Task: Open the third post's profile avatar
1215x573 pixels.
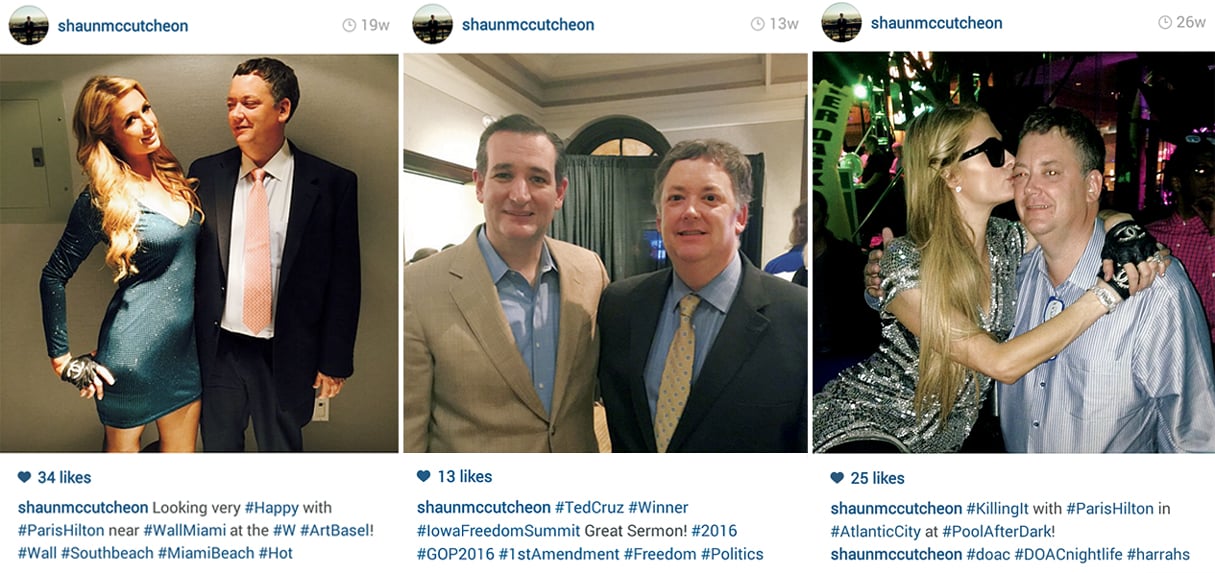Action: coord(842,22)
